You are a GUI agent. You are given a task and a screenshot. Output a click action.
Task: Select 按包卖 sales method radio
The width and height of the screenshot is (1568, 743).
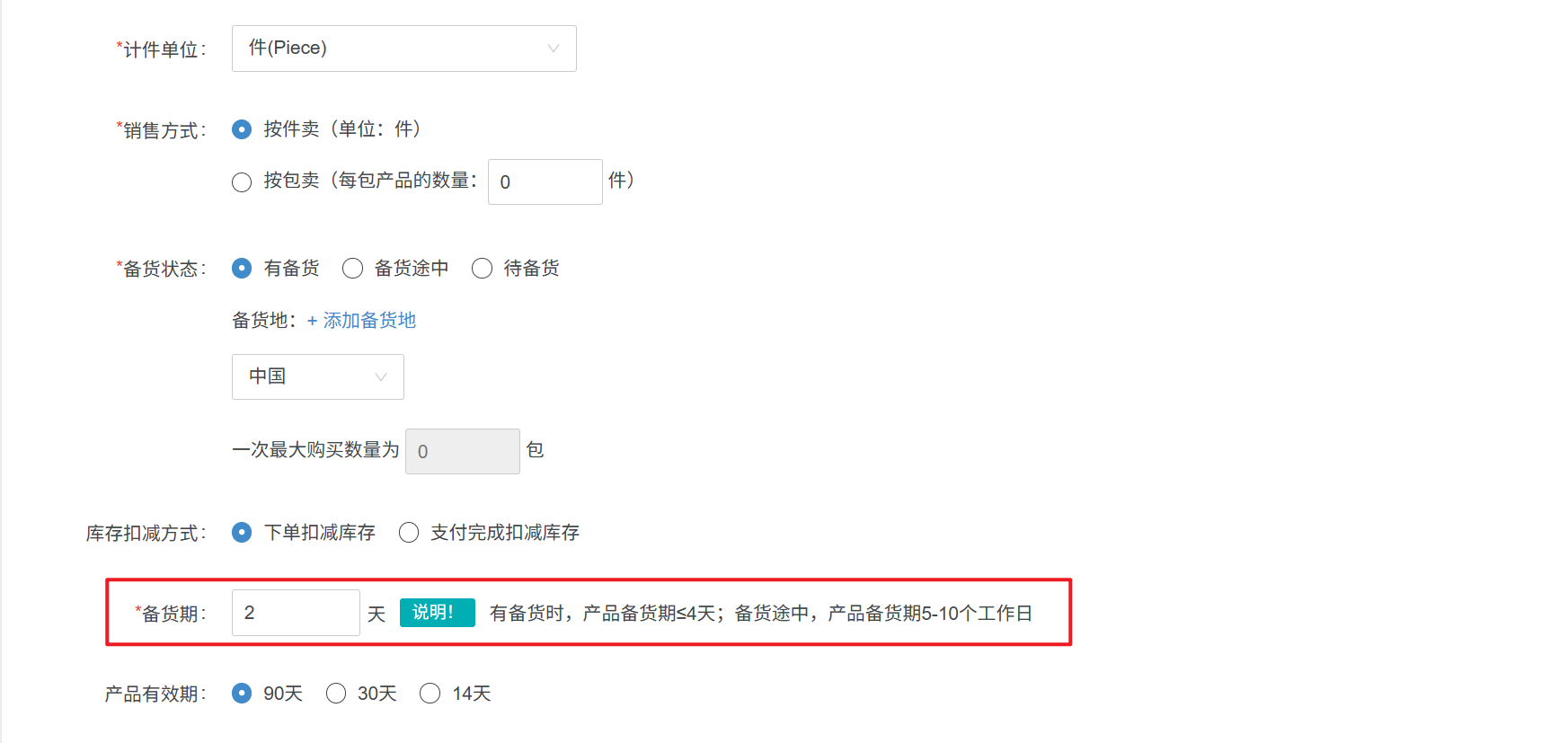click(242, 182)
